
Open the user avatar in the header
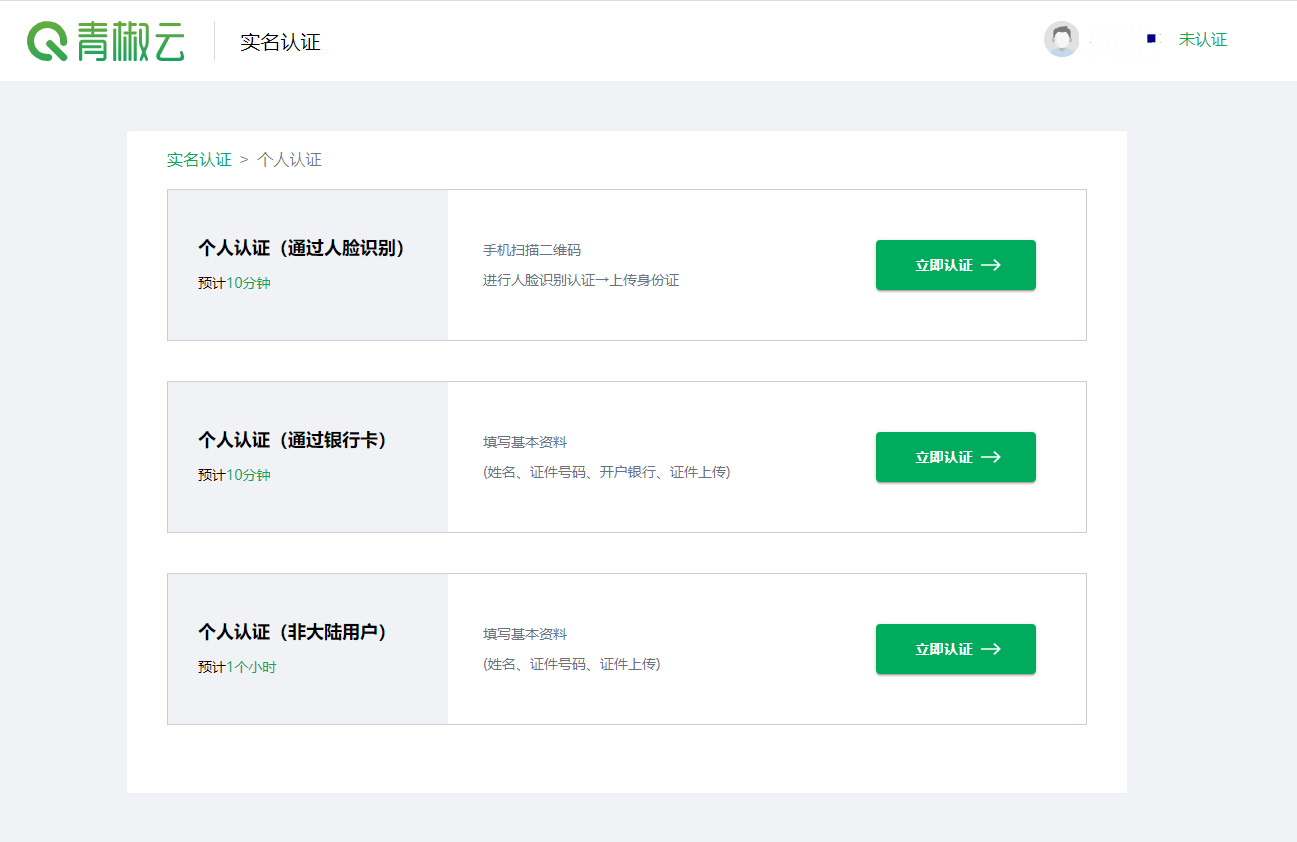pyautogui.click(x=1061, y=39)
